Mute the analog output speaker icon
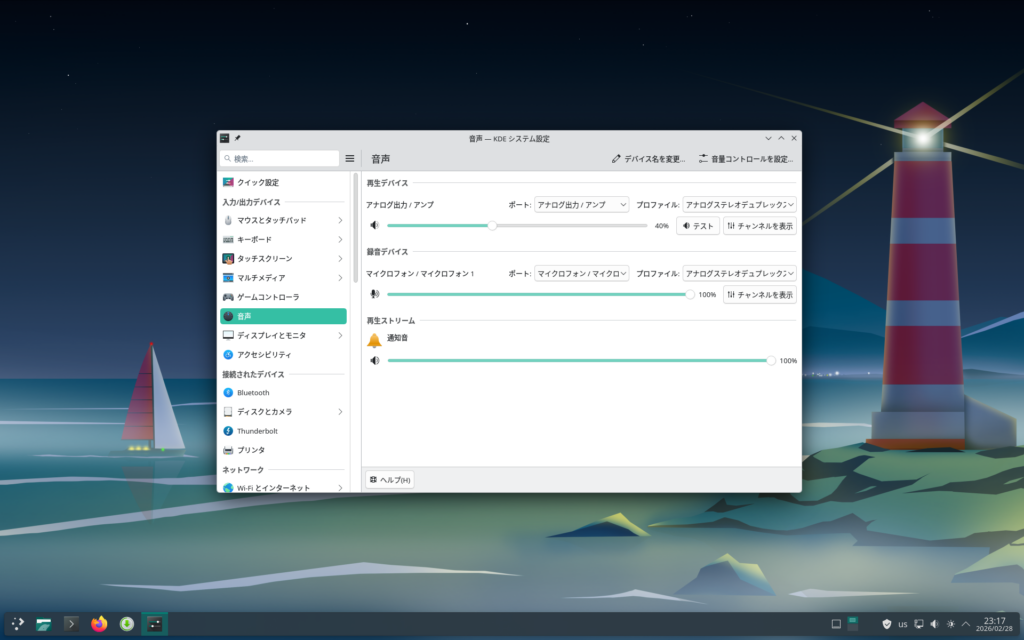The height and width of the screenshot is (640, 1024). click(375, 226)
